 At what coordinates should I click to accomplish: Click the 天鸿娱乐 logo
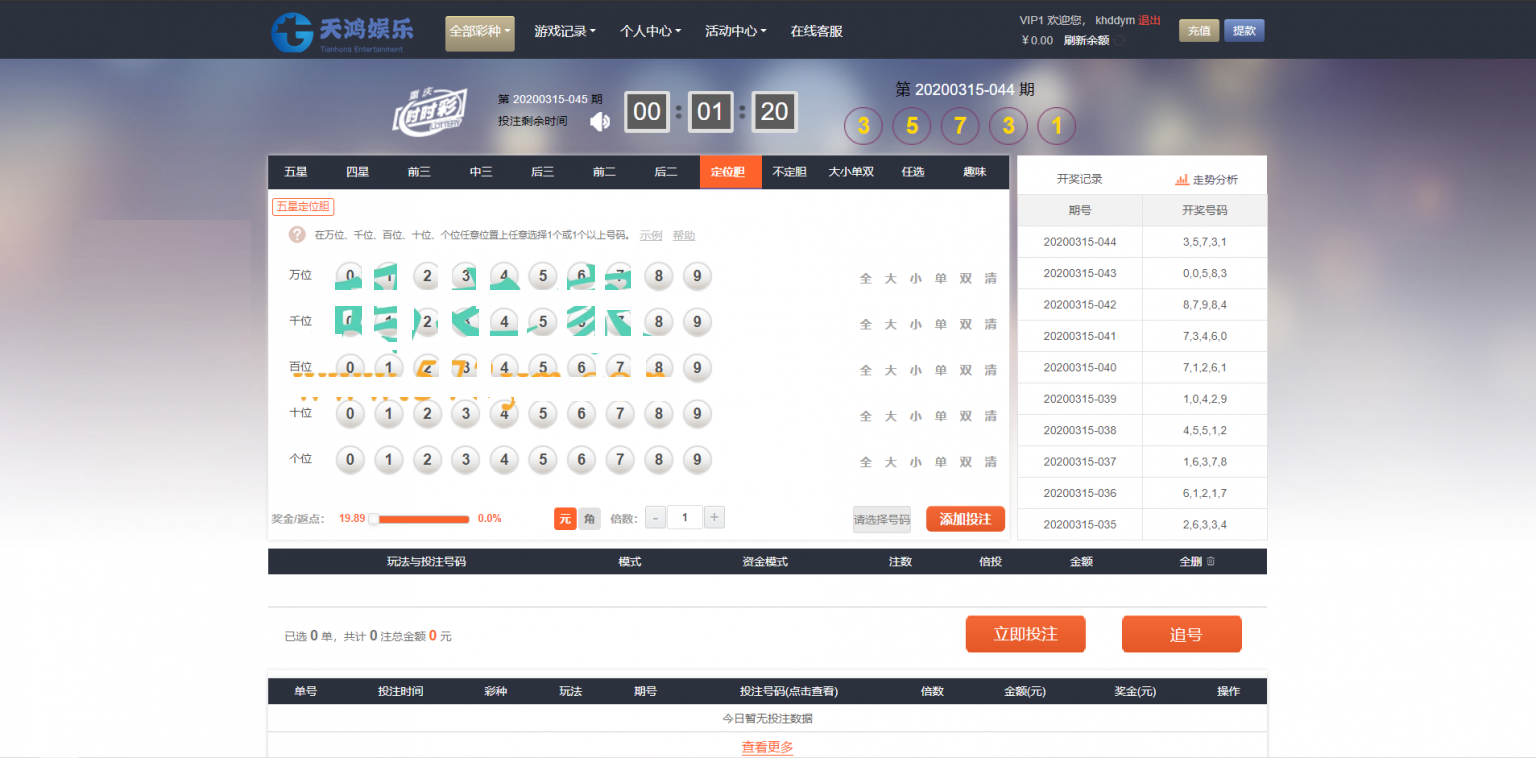(x=342, y=32)
